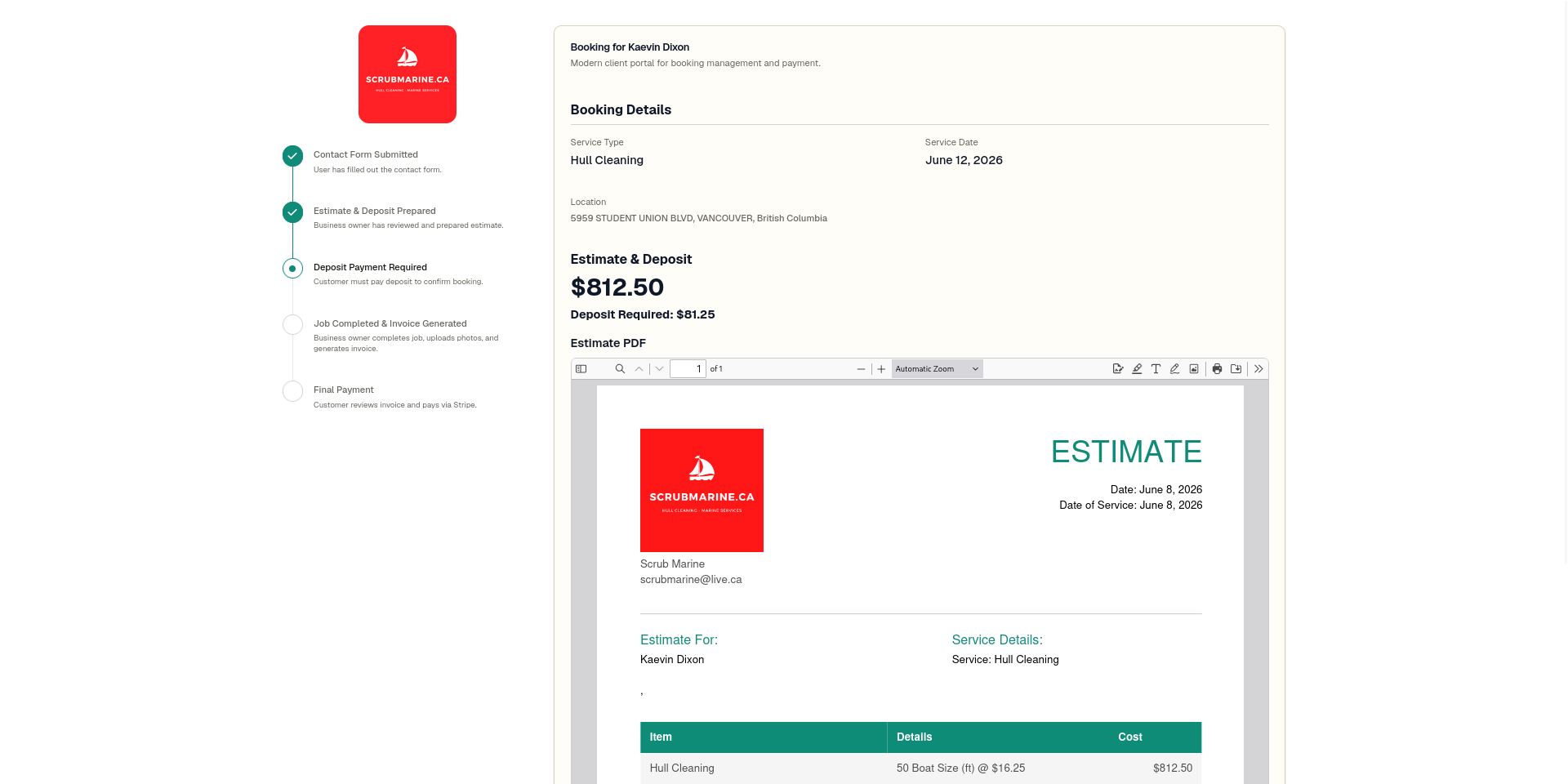1568x784 pixels.
Task: Select the add text tool
Action: (1156, 369)
